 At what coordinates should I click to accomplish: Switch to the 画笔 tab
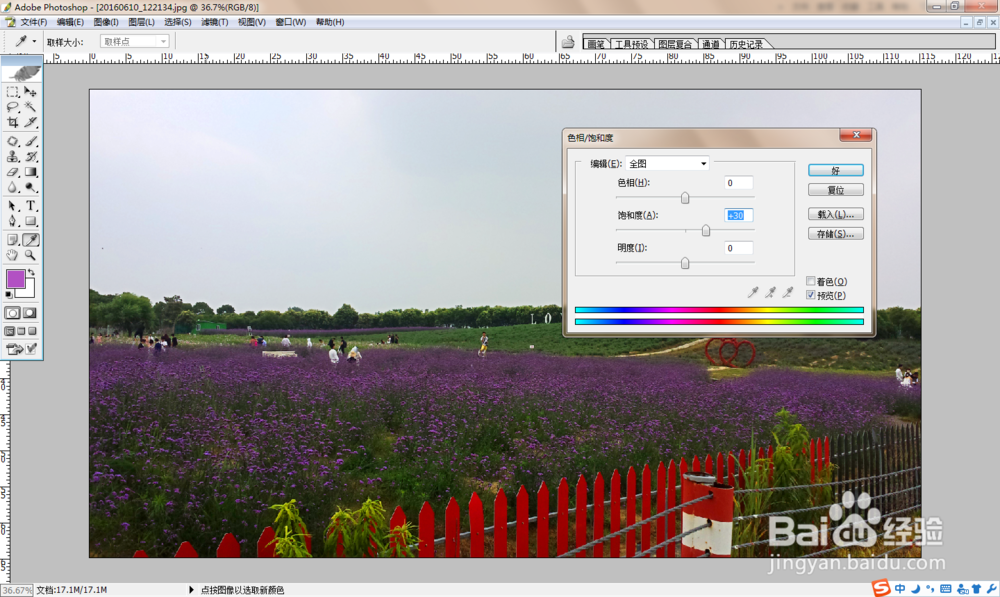coord(596,44)
